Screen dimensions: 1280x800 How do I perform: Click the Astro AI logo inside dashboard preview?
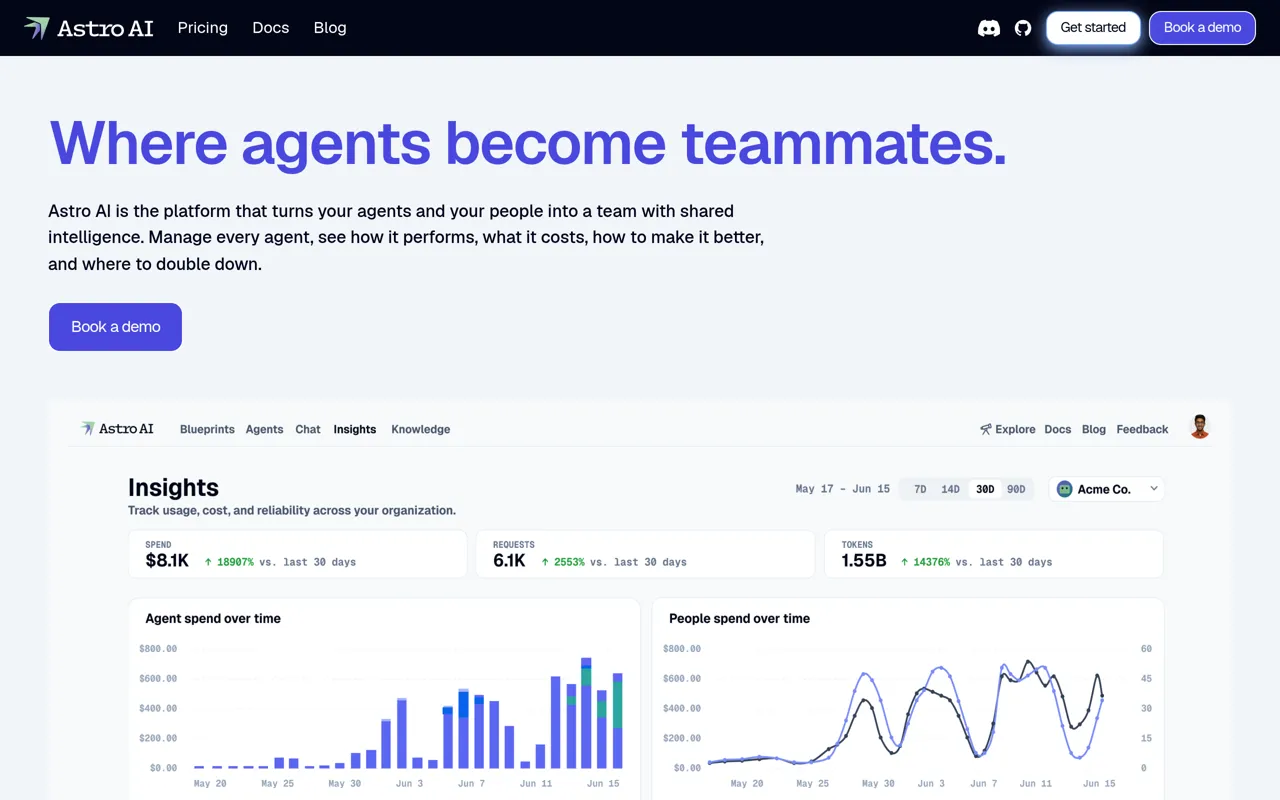[117, 429]
